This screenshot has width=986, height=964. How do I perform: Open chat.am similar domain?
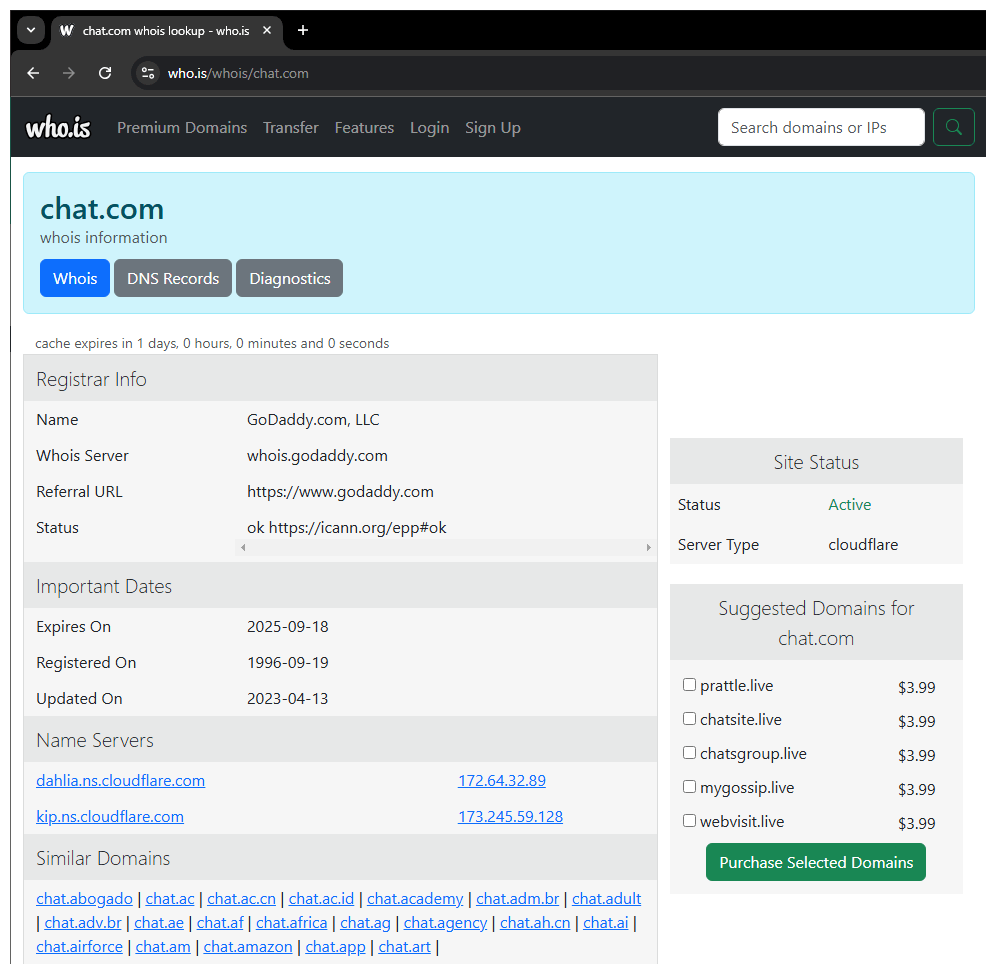coord(163,947)
